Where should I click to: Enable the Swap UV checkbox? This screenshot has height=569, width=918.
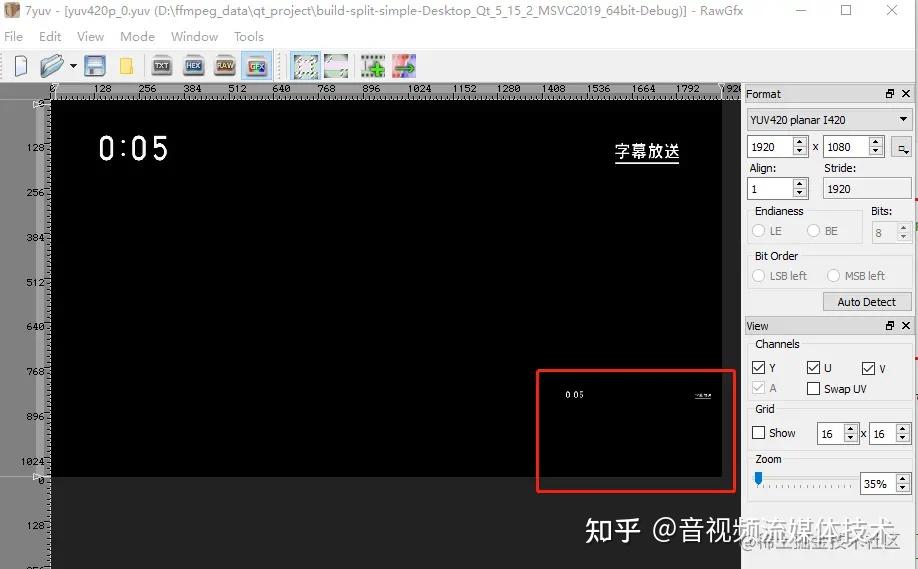[813, 389]
